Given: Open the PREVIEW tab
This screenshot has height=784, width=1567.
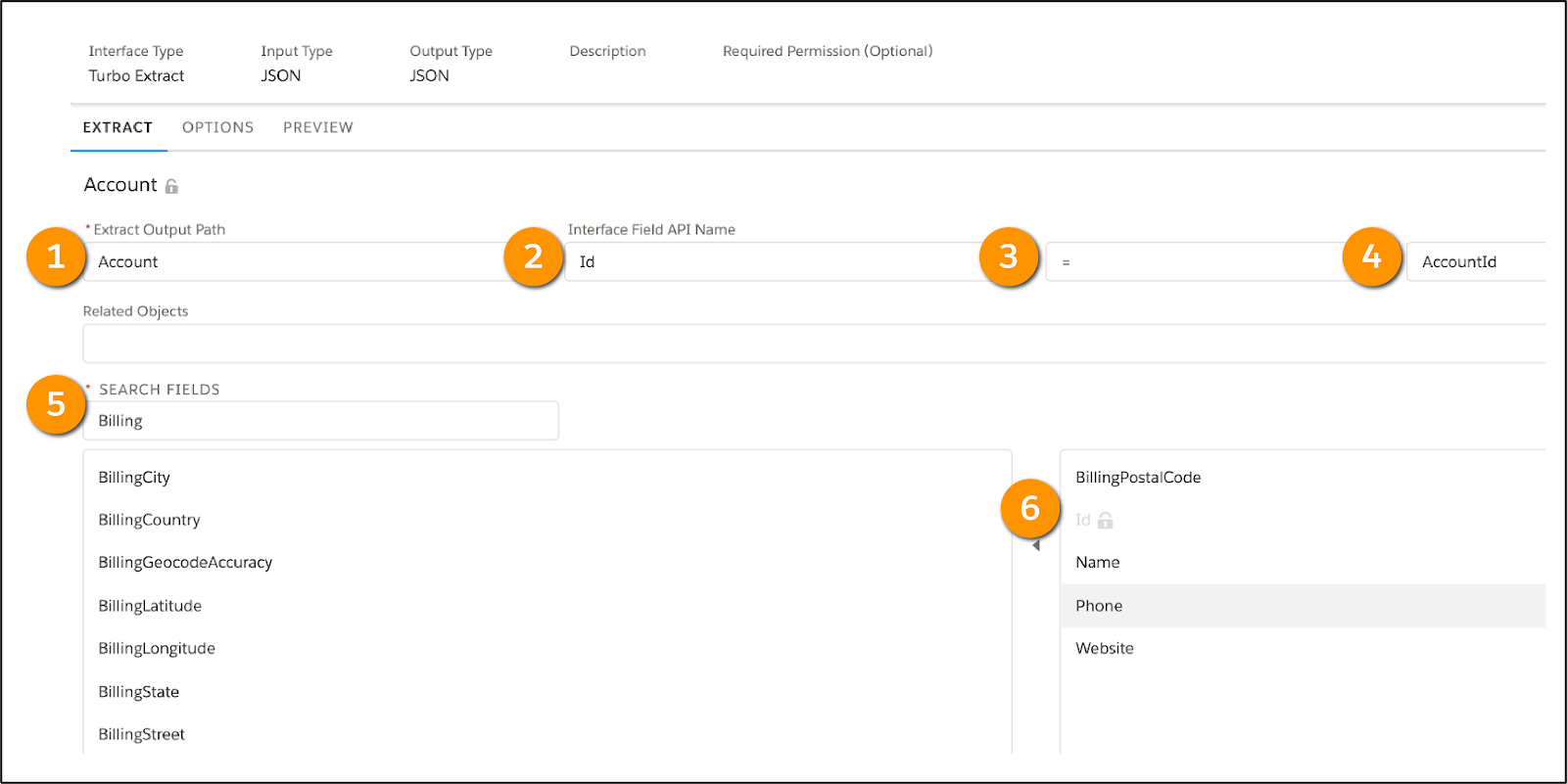Looking at the screenshot, I should click(318, 127).
